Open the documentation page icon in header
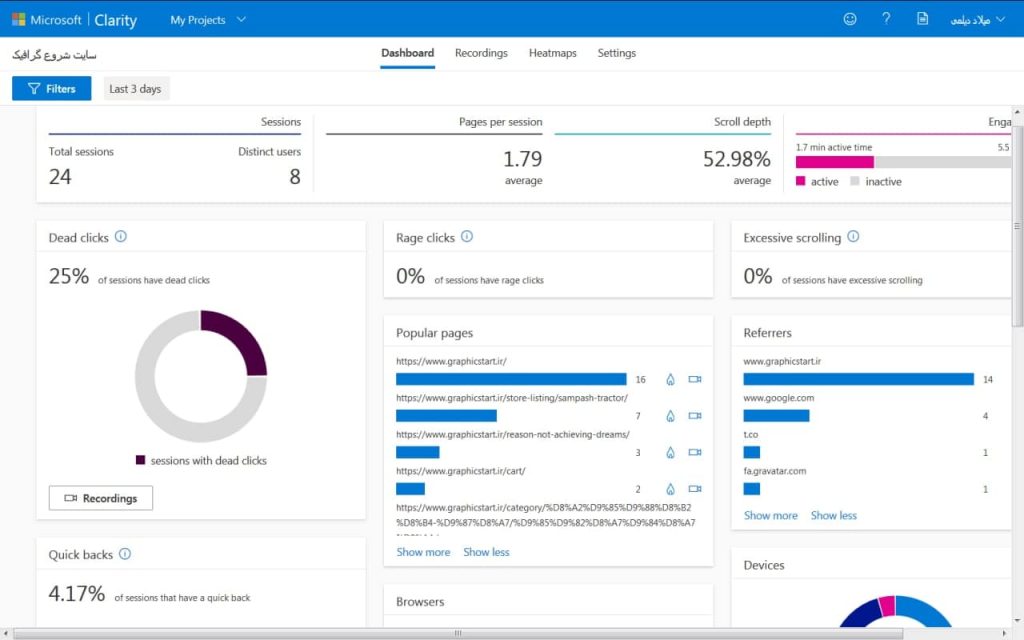 click(x=922, y=19)
